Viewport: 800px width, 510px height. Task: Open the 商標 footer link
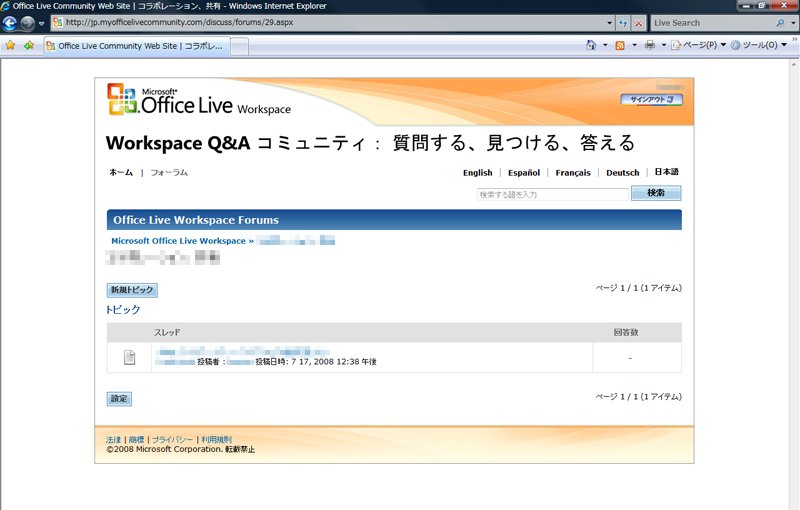coord(136,439)
